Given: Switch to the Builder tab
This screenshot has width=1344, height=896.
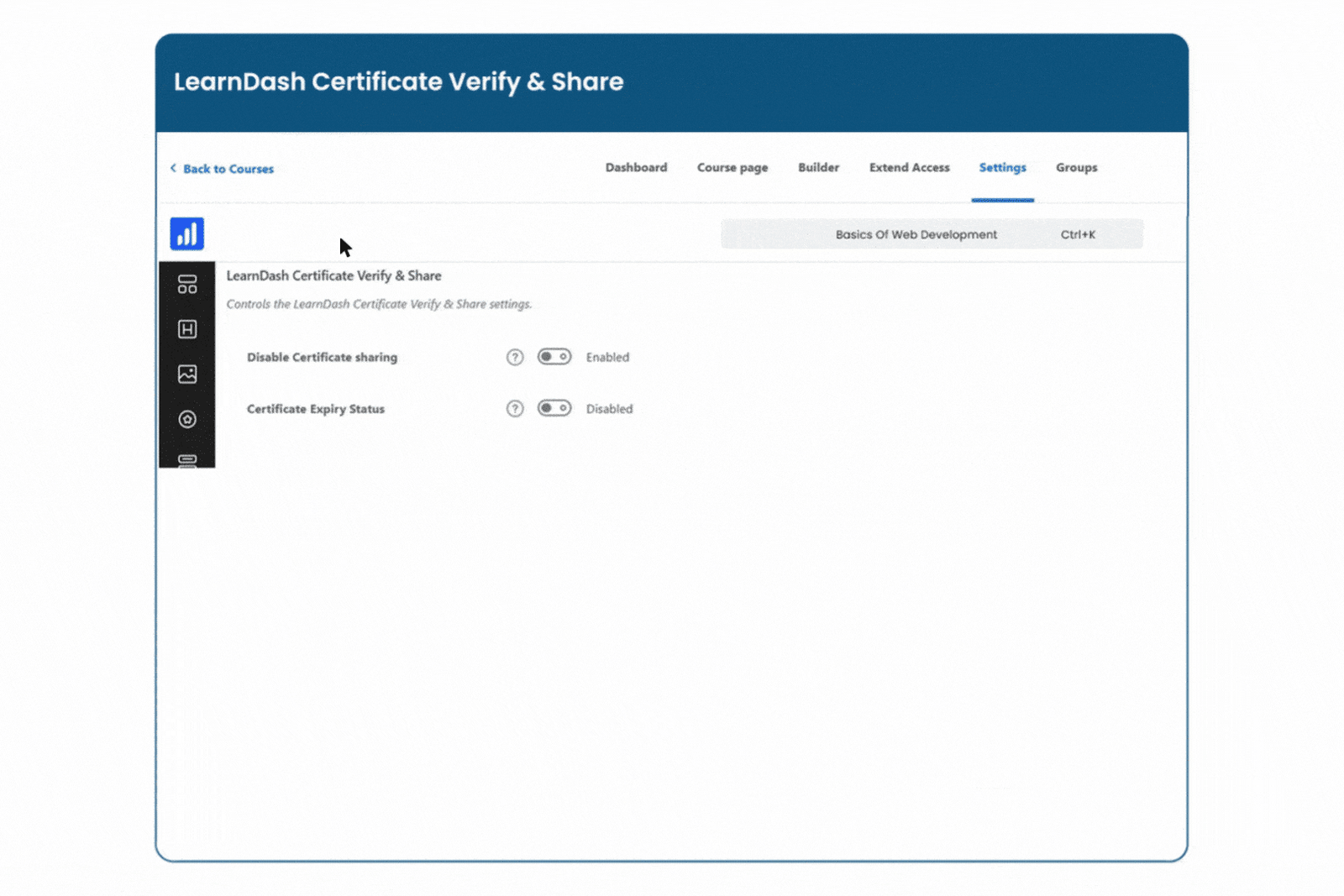Looking at the screenshot, I should tap(818, 167).
